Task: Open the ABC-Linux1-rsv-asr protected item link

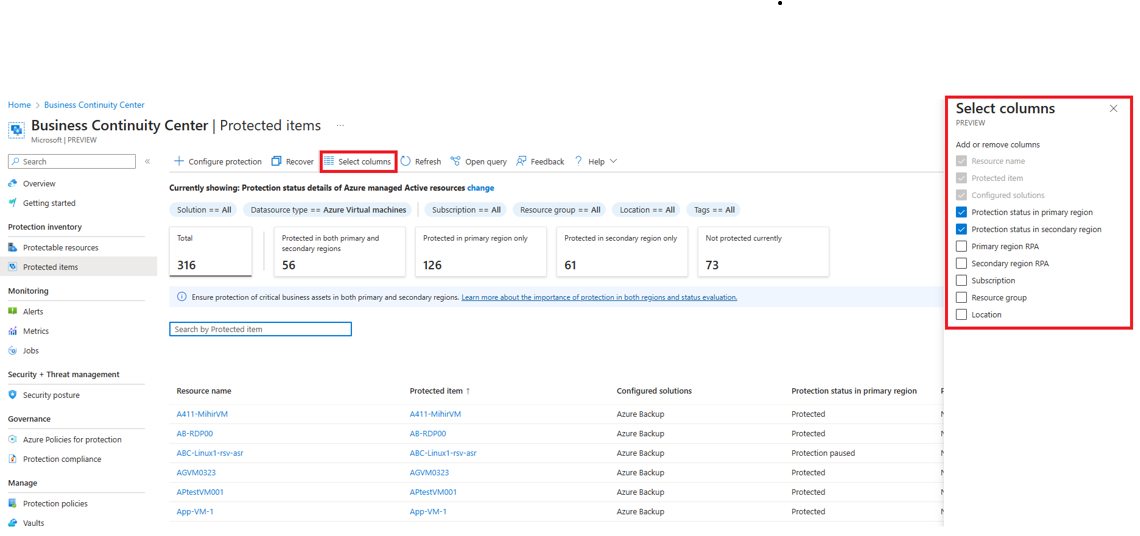Action: 443,453
